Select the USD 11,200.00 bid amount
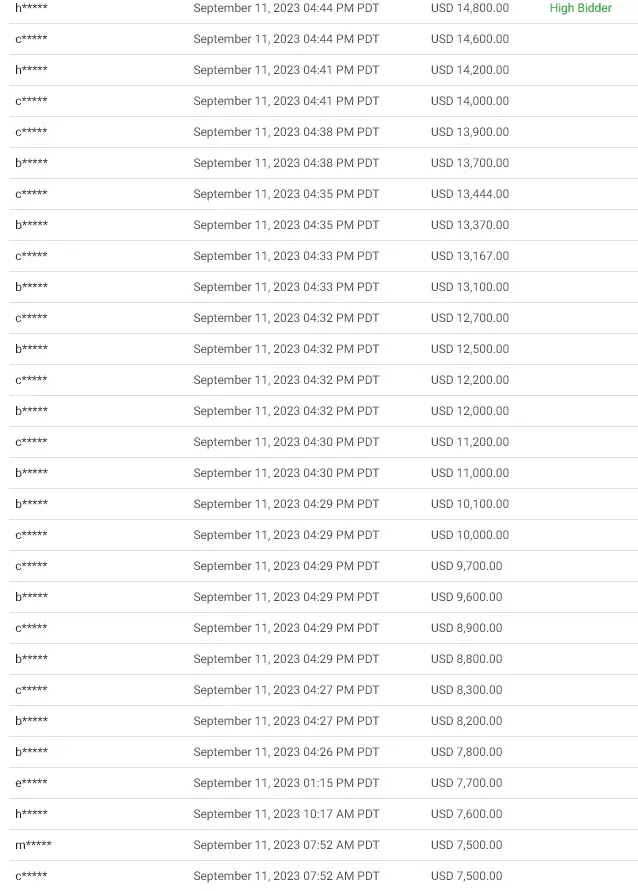The width and height of the screenshot is (638, 891). click(x=470, y=442)
